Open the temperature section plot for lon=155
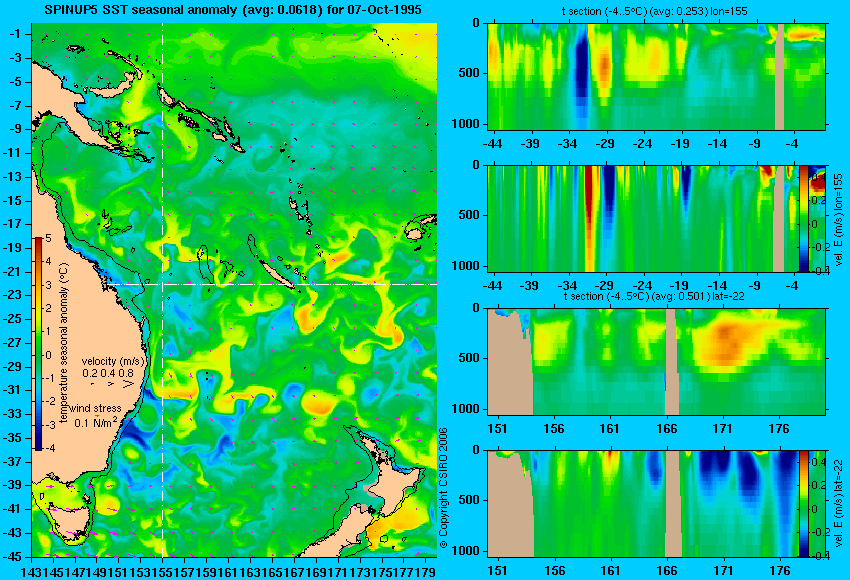The width and height of the screenshot is (850, 580). pos(656,76)
